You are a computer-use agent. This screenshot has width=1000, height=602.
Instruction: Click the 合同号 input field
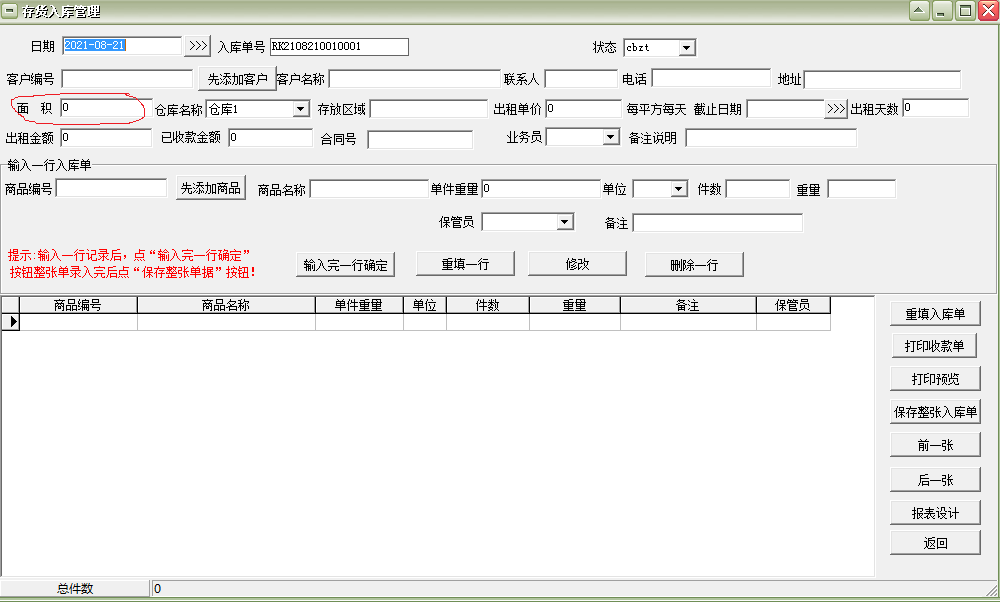[x=420, y=140]
